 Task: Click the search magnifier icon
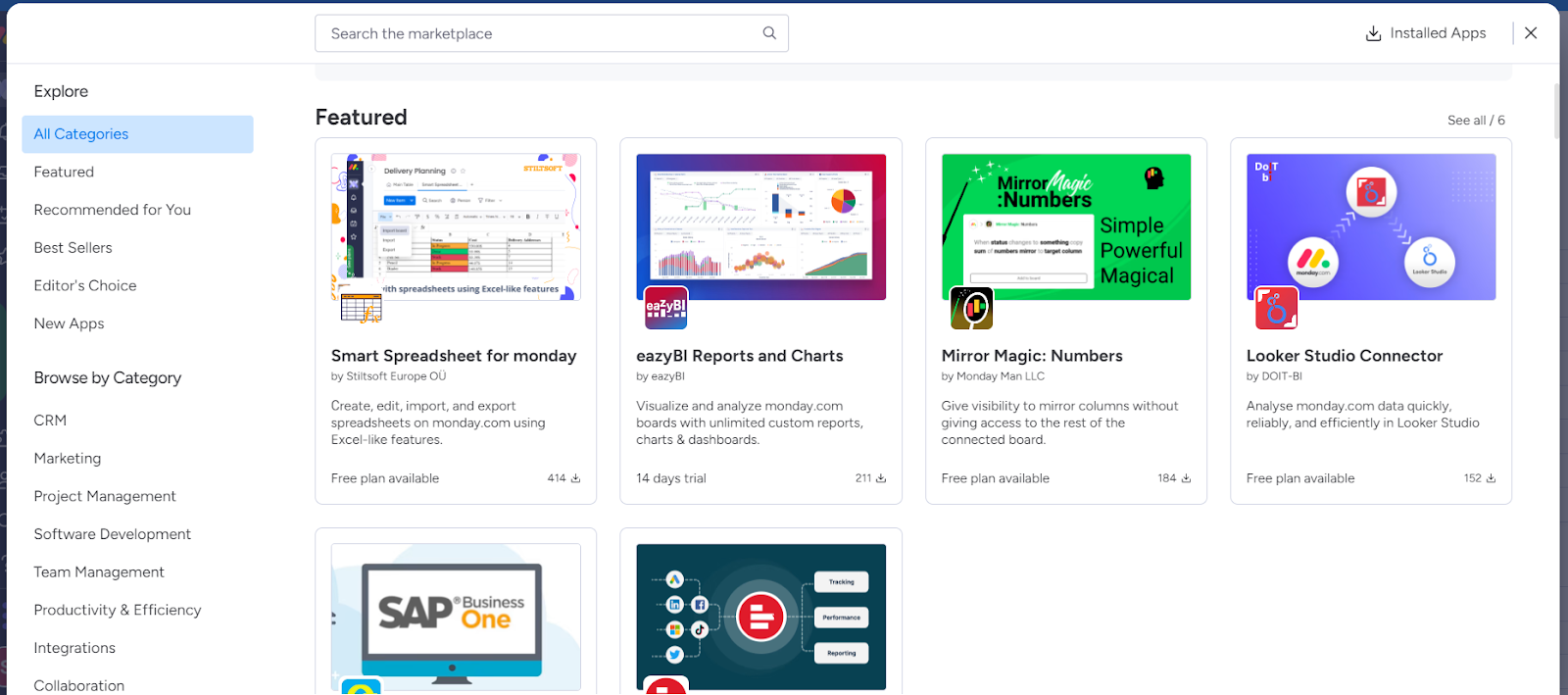769,33
